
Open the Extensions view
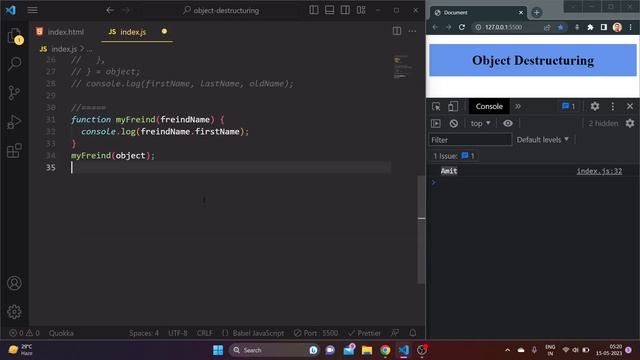pyautogui.click(x=14, y=151)
